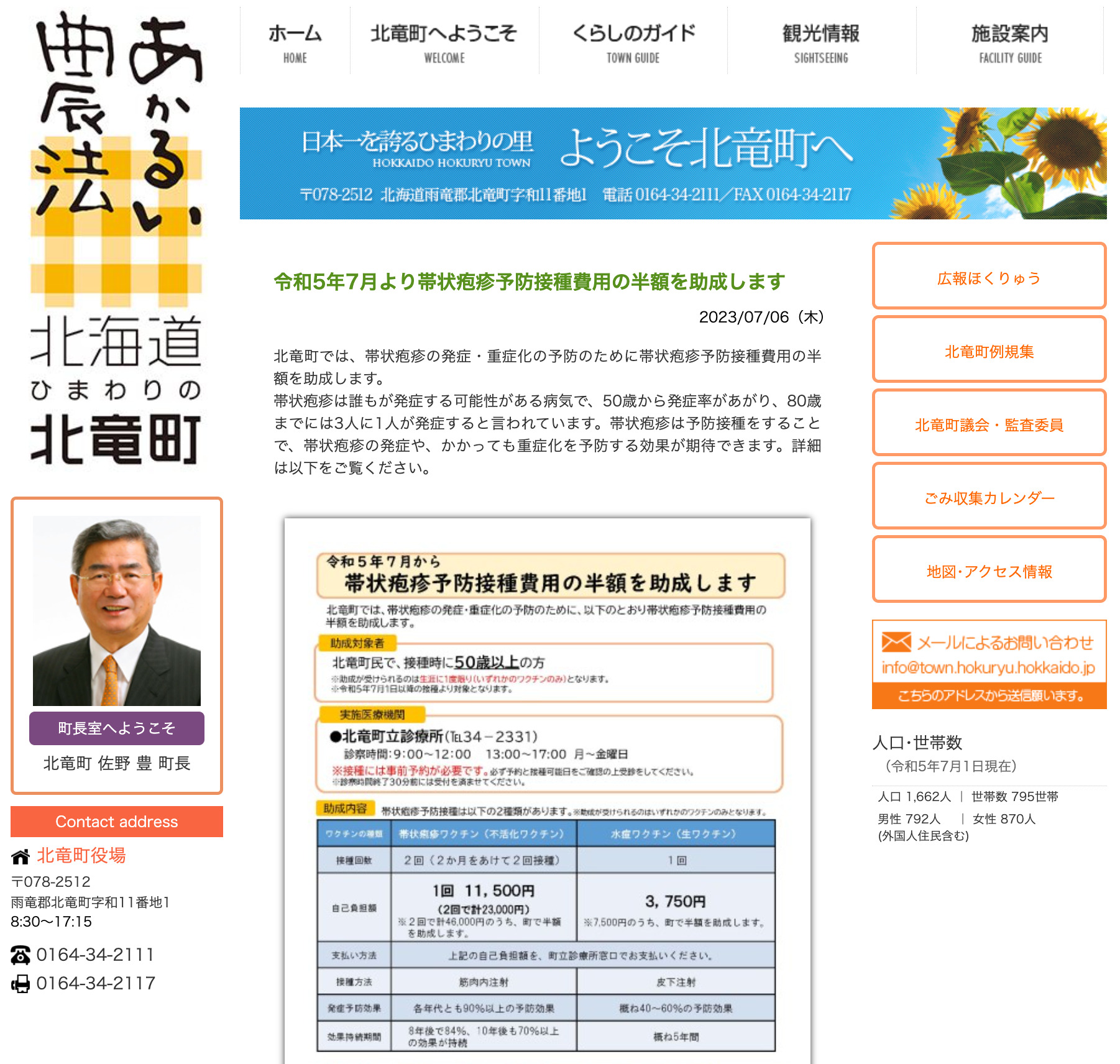The height and width of the screenshot is (1064, 1120).
Task: Open 施設案内 facility guide menu
Action: [1010, 42]
